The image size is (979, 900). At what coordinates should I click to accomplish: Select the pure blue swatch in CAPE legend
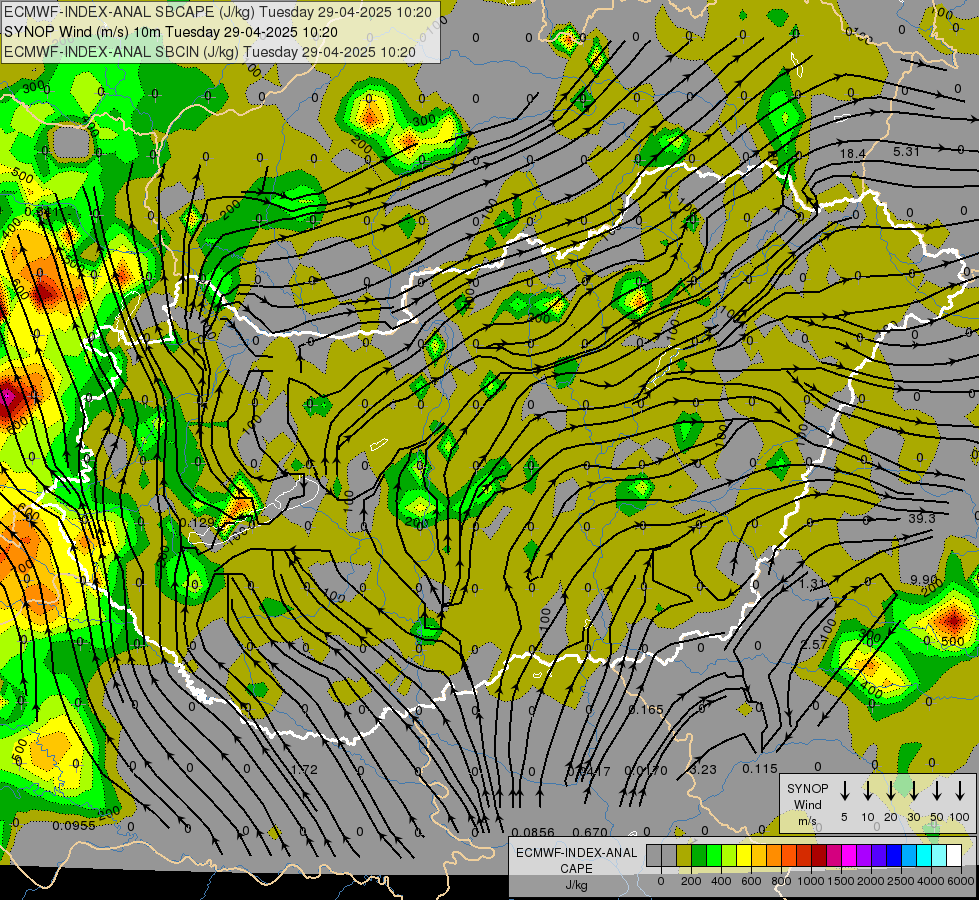895,856
